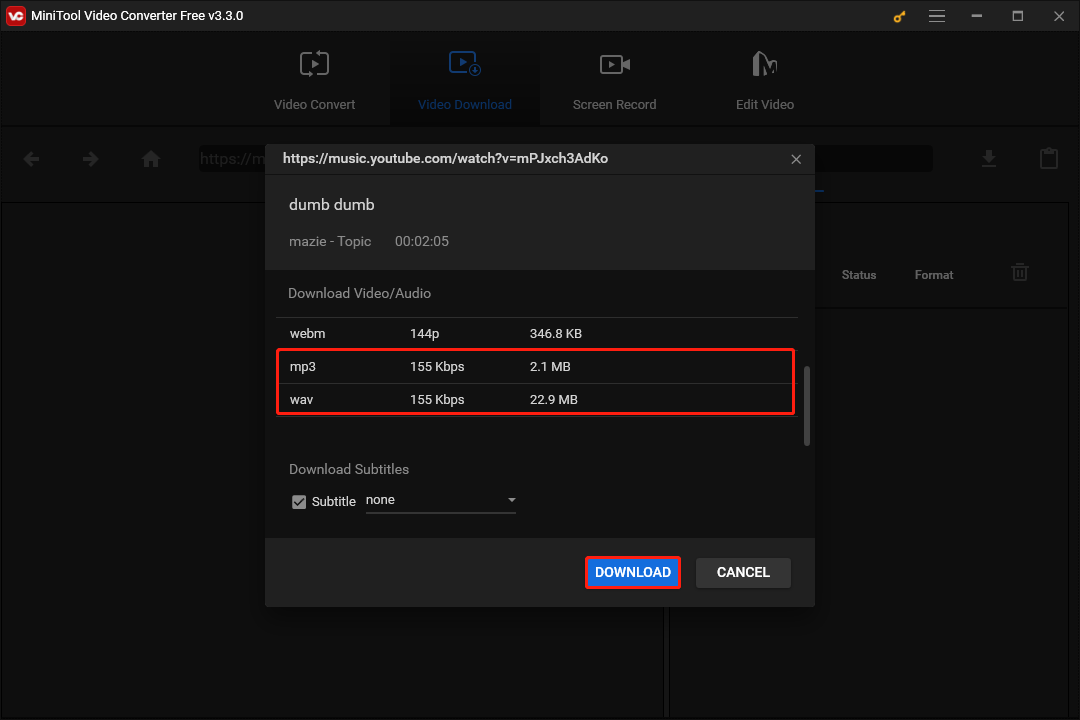Select the webm 144p row
The image size is (1080, 720).
(x=536, y=333)
